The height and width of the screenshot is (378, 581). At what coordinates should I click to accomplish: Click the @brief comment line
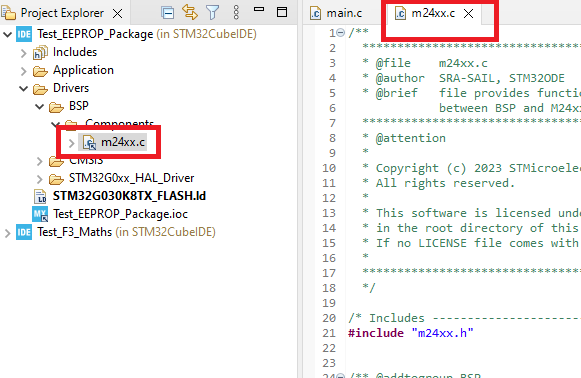(472, 93)
